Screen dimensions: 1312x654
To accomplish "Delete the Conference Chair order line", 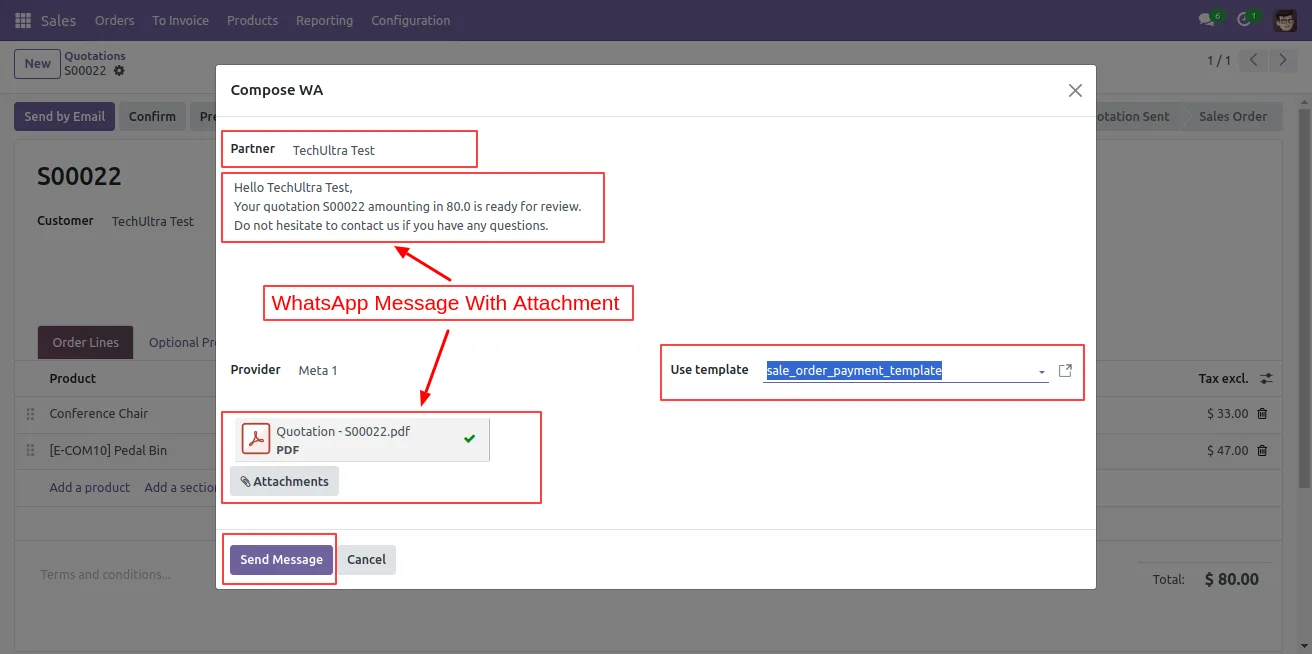I will pos(1262,413).
